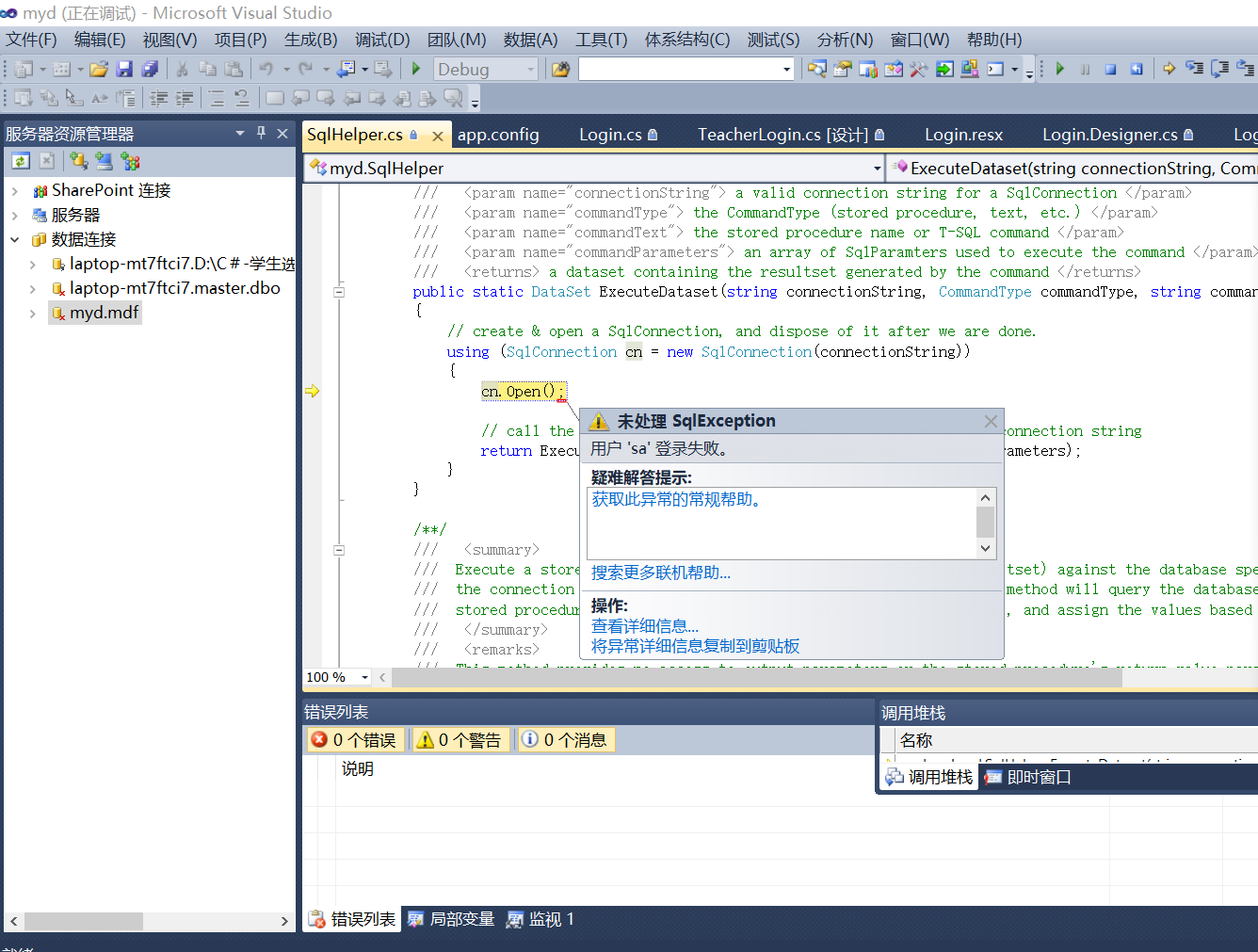Click the Find in Files folder icon
The width and height of the screenshot is (1258, 952).
pos(560,69)
